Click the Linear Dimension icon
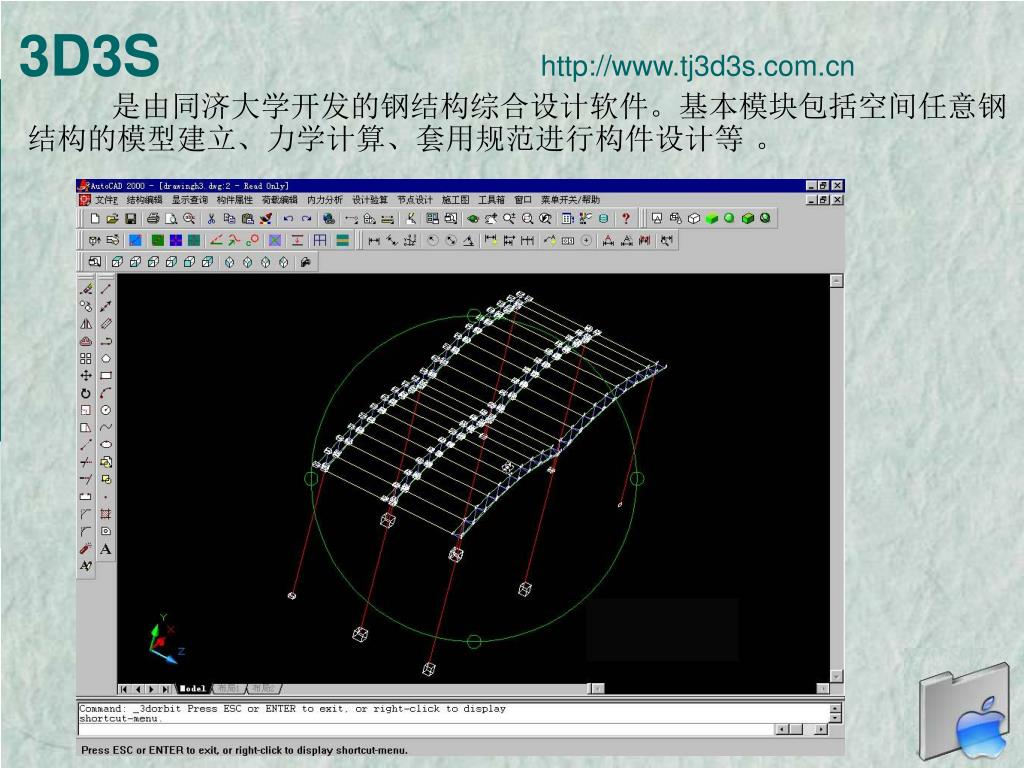 tap(374, 241)
